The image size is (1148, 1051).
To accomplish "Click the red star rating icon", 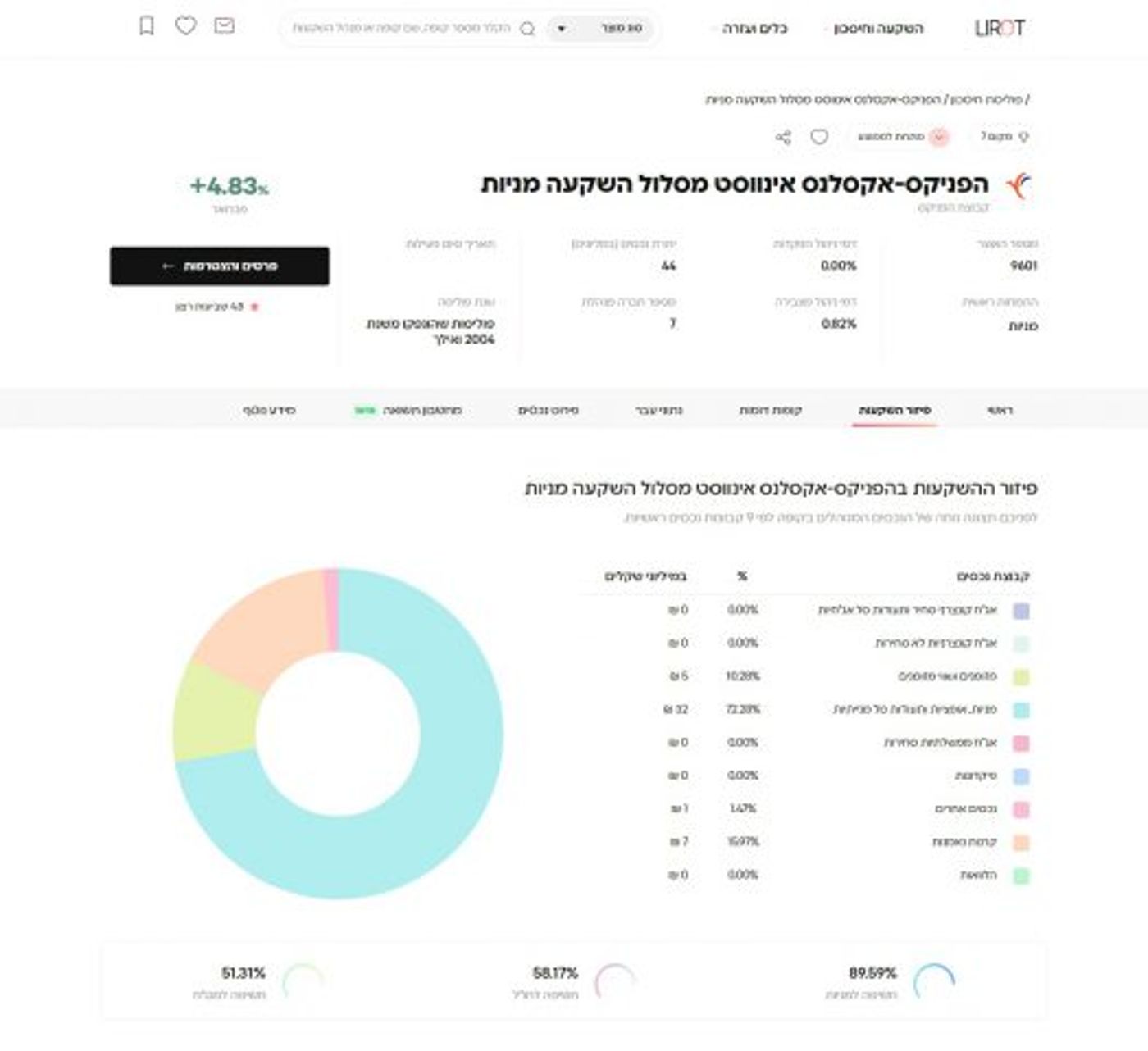I will pos(254,307).
